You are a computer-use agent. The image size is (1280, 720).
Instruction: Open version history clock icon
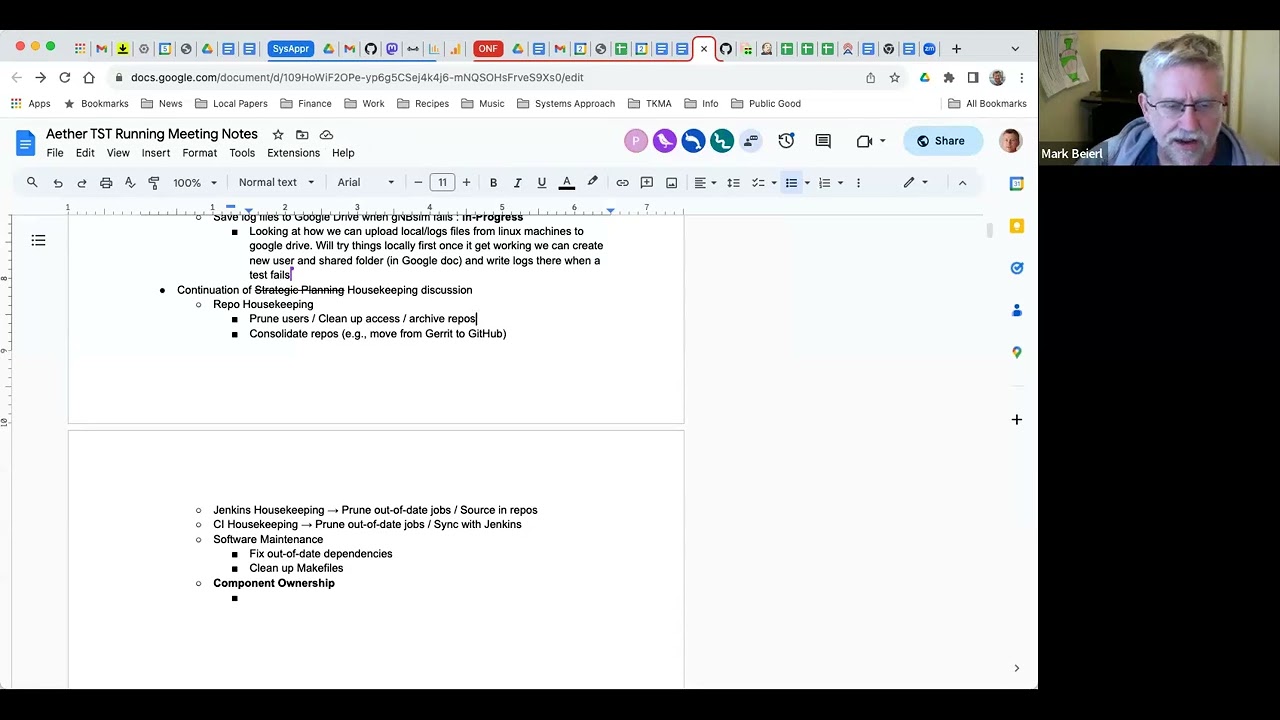point(786,141)
